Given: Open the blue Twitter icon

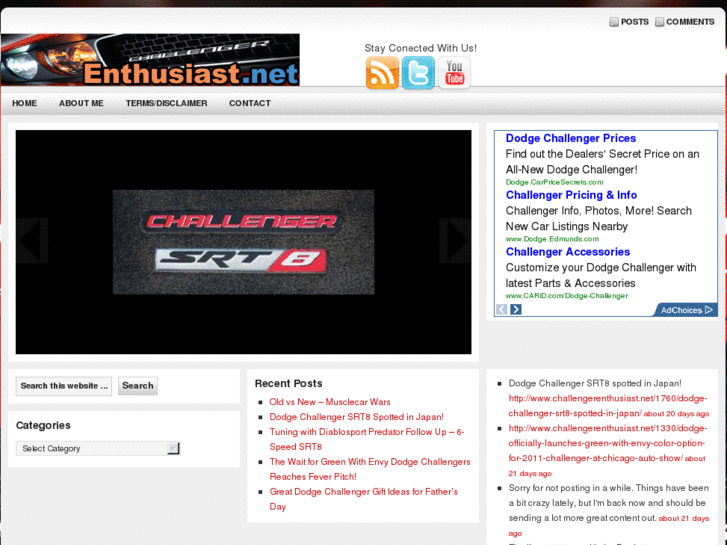Looking at the screenshot, I should point(418,73).
